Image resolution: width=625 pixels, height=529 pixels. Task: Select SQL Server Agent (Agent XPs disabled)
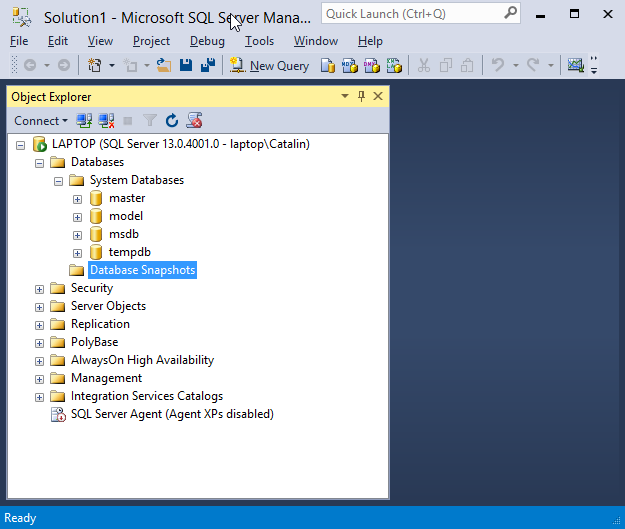point(172,414)
